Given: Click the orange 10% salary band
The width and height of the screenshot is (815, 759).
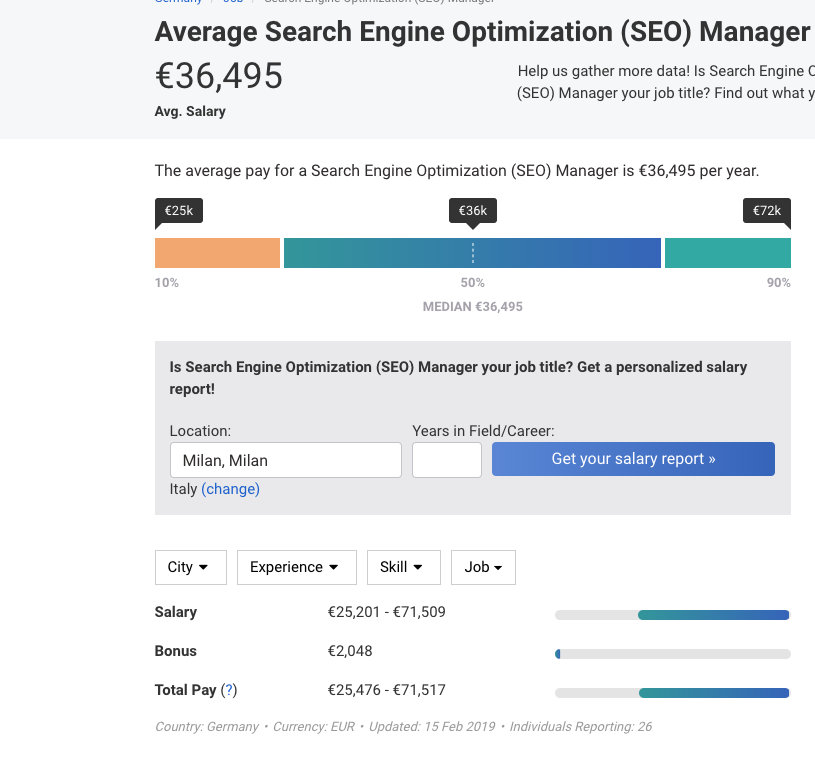Looking at the screenshot, I should [217, 253].
